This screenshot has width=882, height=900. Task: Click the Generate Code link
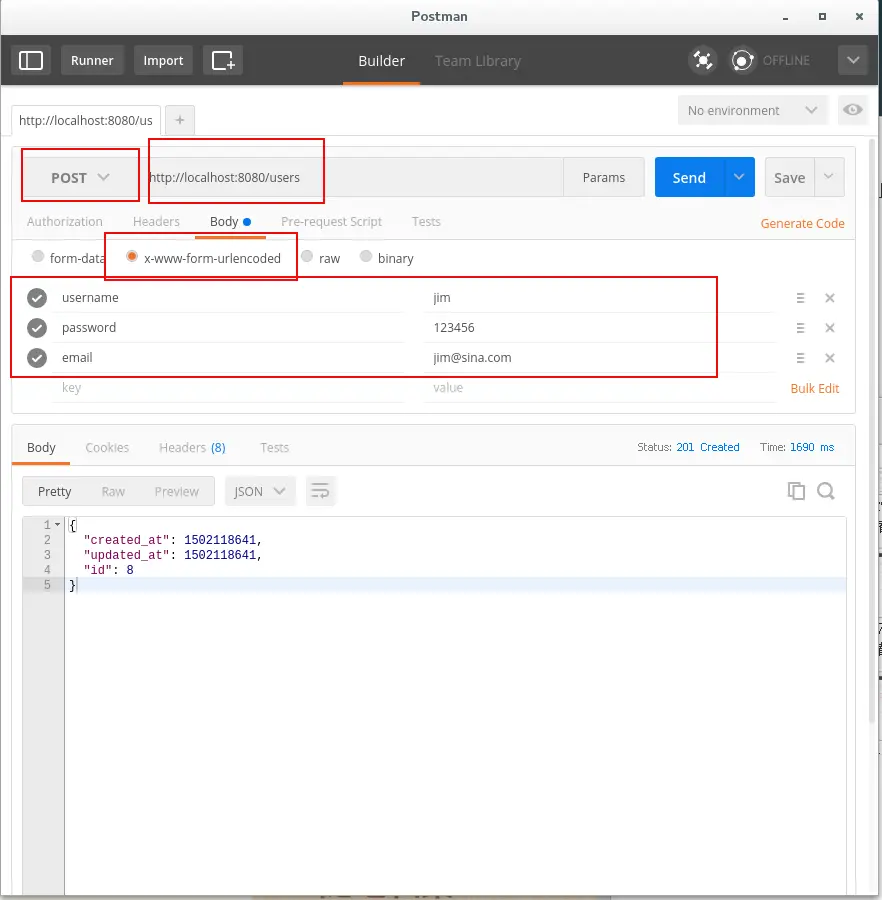point(802,223)
